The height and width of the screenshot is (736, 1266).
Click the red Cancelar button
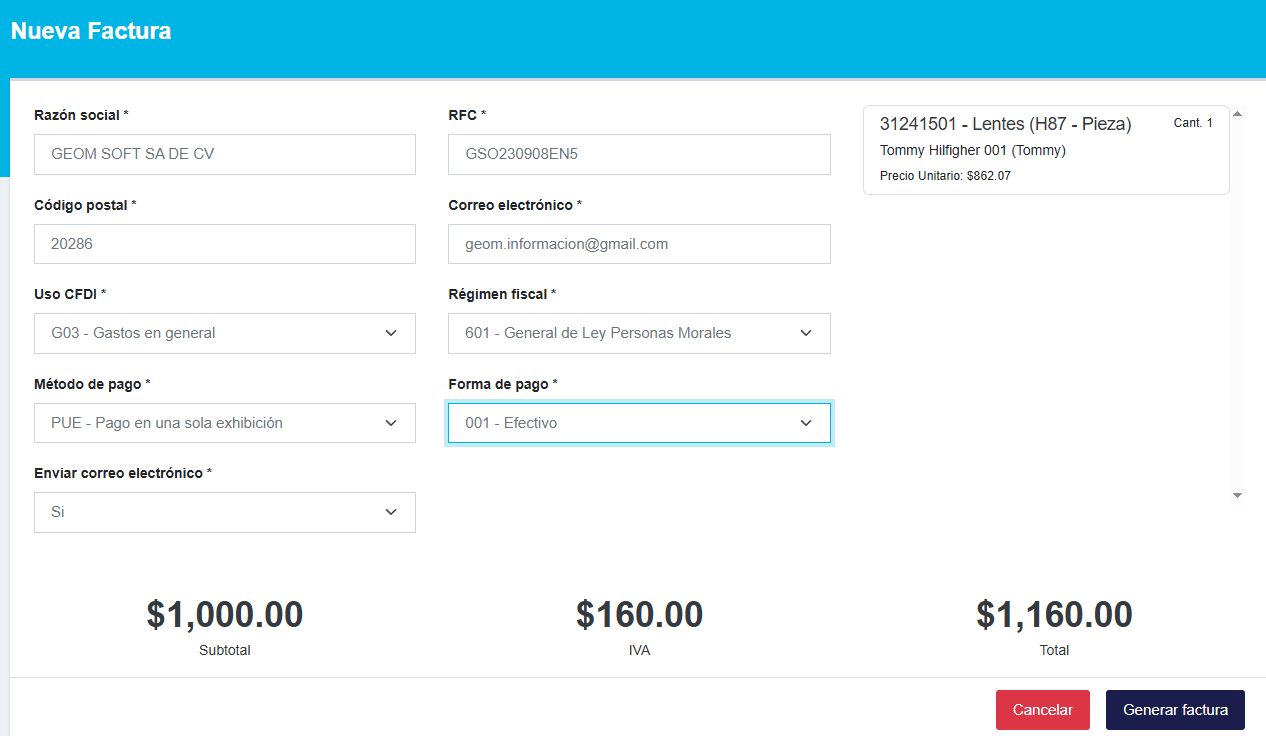pyautogui.click(x=1042, y=710)
